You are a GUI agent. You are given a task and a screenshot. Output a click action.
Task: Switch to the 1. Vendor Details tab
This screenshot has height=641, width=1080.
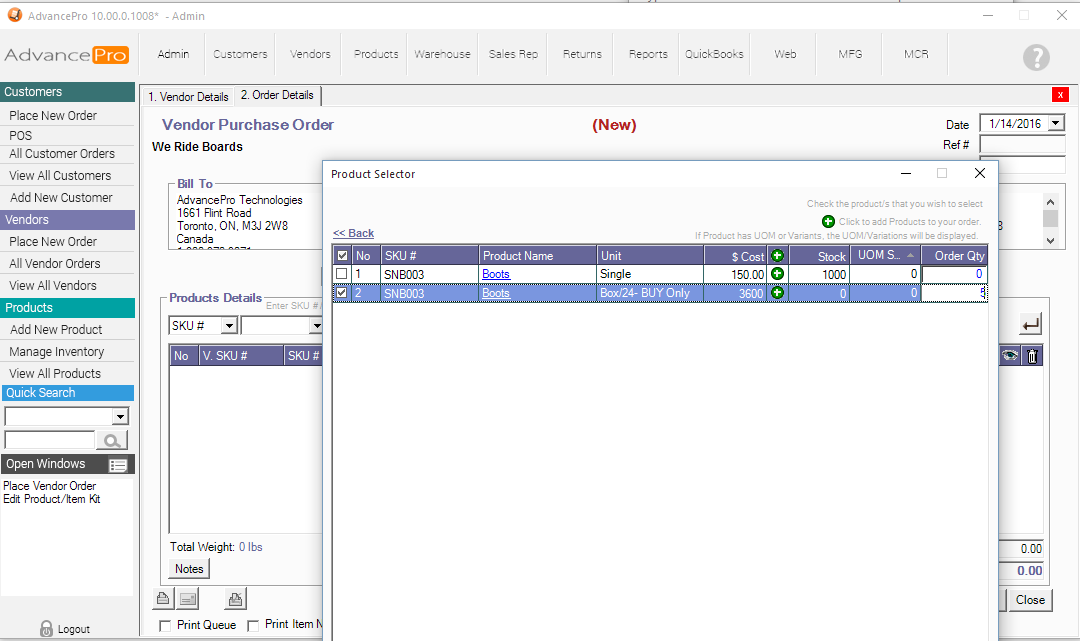[x=188, y=97]
